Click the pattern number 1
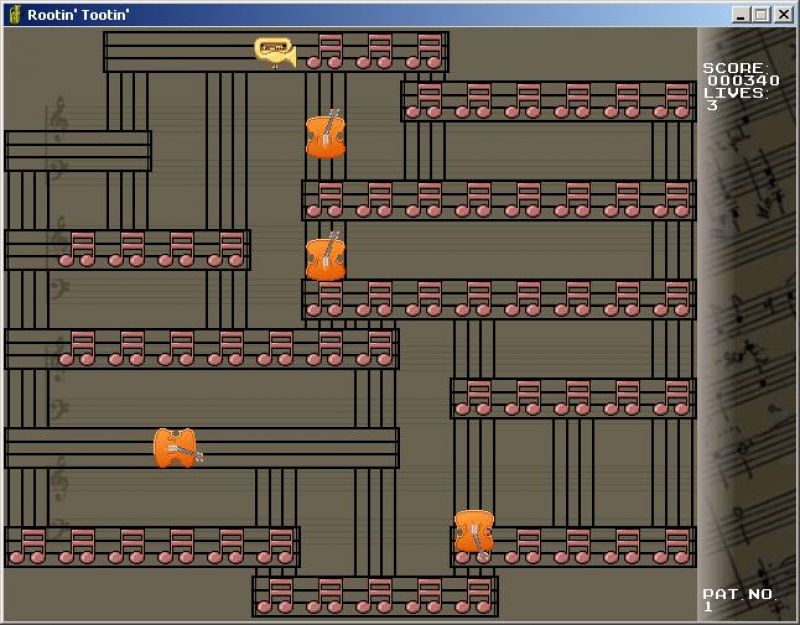Screen dimensions: 800x625 tap(708, 606)
